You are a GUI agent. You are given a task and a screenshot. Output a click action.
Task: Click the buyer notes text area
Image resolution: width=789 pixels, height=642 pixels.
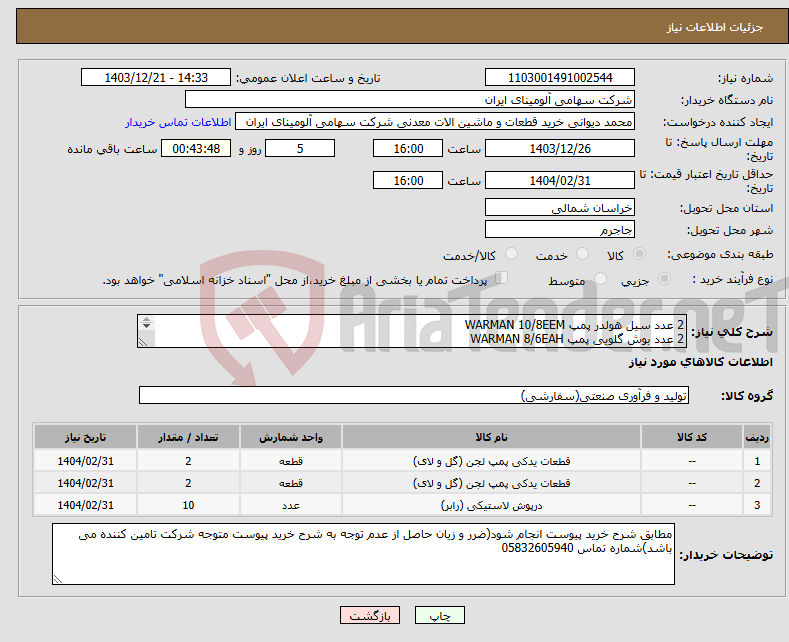click(x=363, y=553)
